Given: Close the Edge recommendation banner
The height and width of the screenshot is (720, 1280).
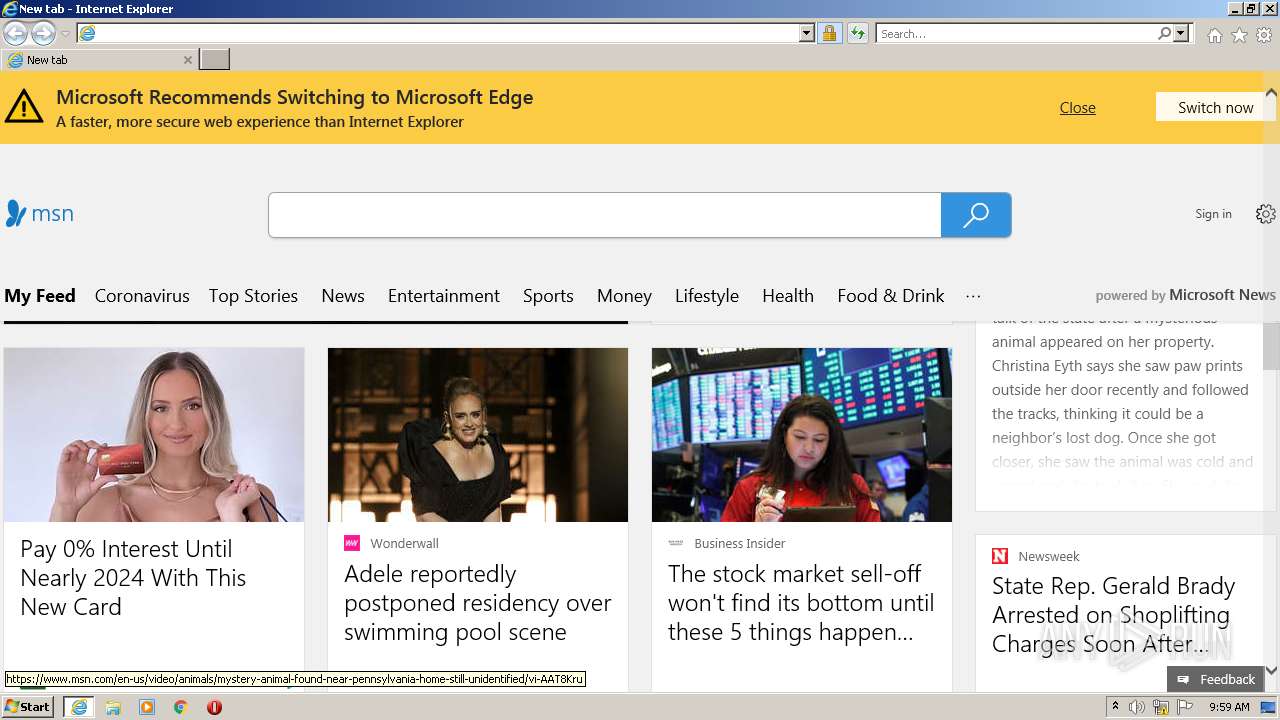Looking at the screenshot, I should [1077, 108].
